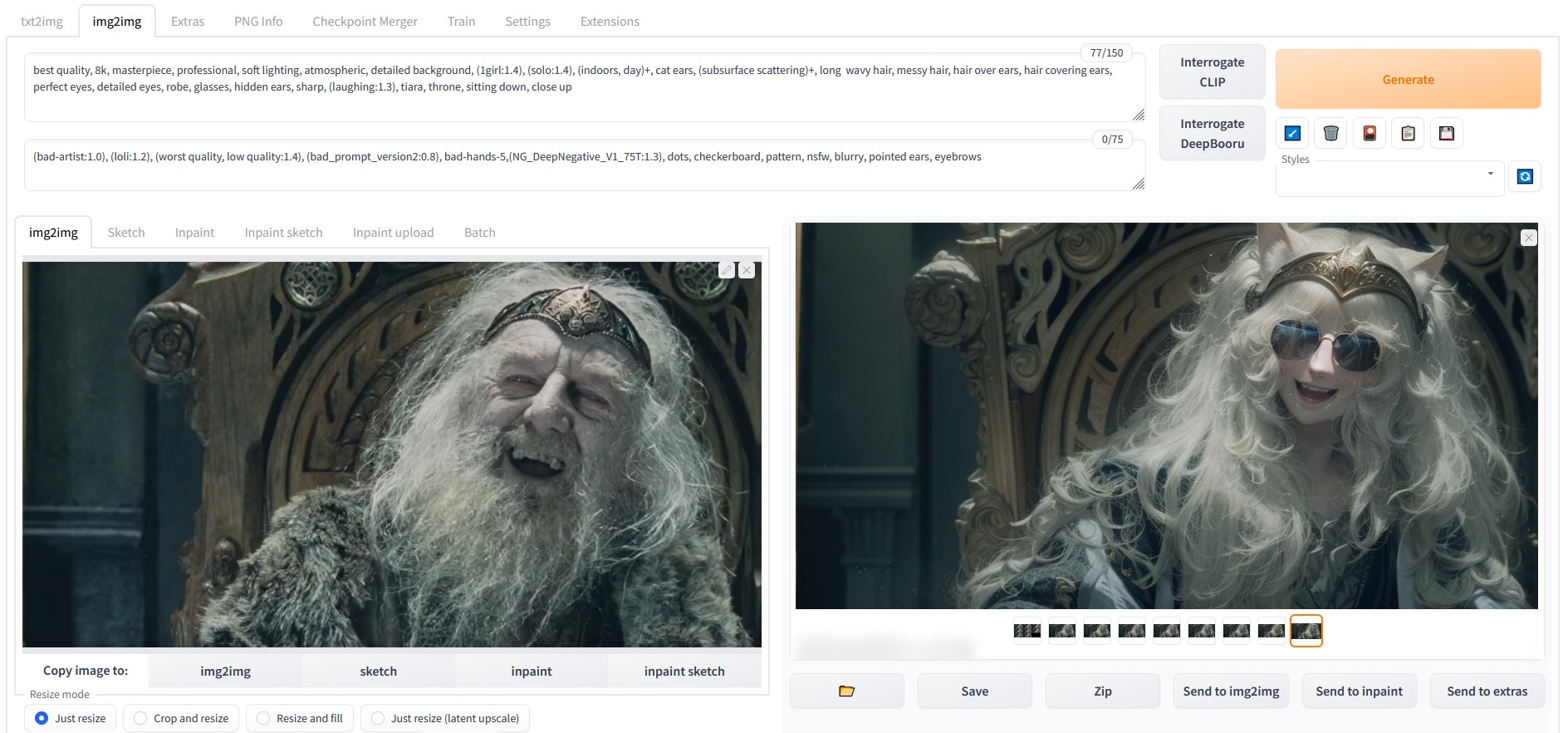Screen dimensions: 1568x733
Task: Open the Extras tab
Action: [x=188, y=22]
